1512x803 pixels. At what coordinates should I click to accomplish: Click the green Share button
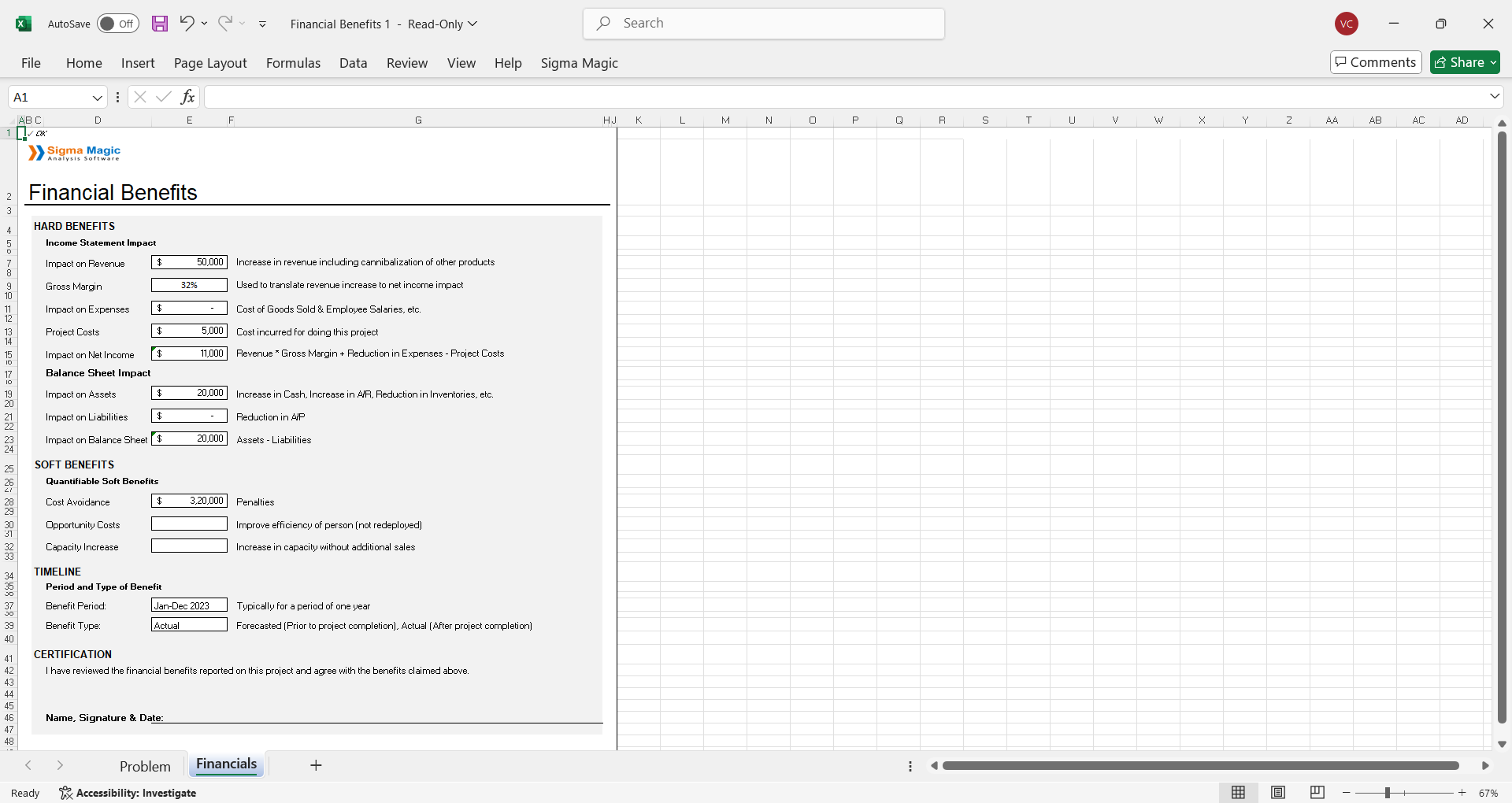pos(1465,62)
